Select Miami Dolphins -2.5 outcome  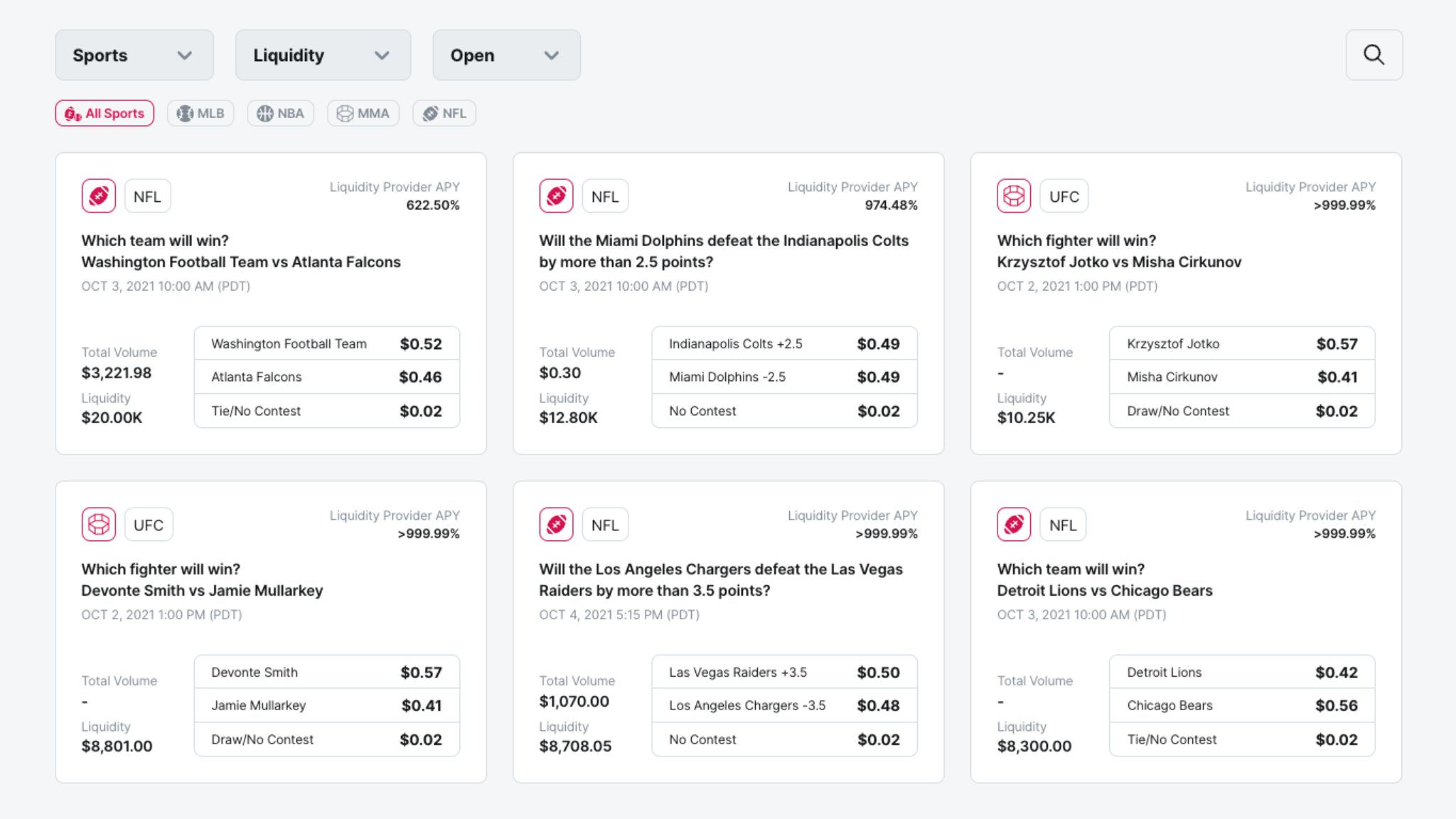point(785,377)
